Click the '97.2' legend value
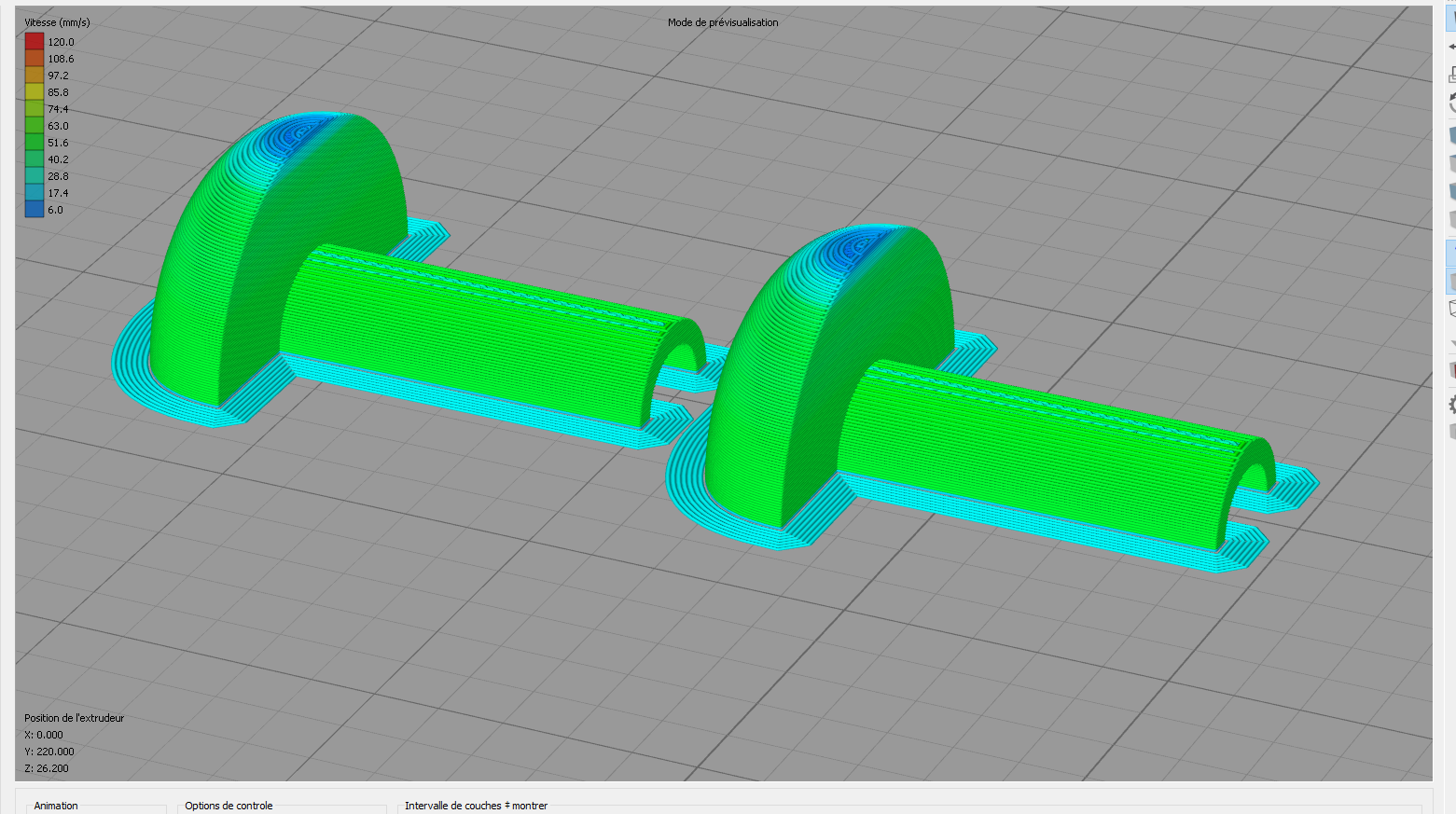The image size is (1456, 814). [58, 76]
